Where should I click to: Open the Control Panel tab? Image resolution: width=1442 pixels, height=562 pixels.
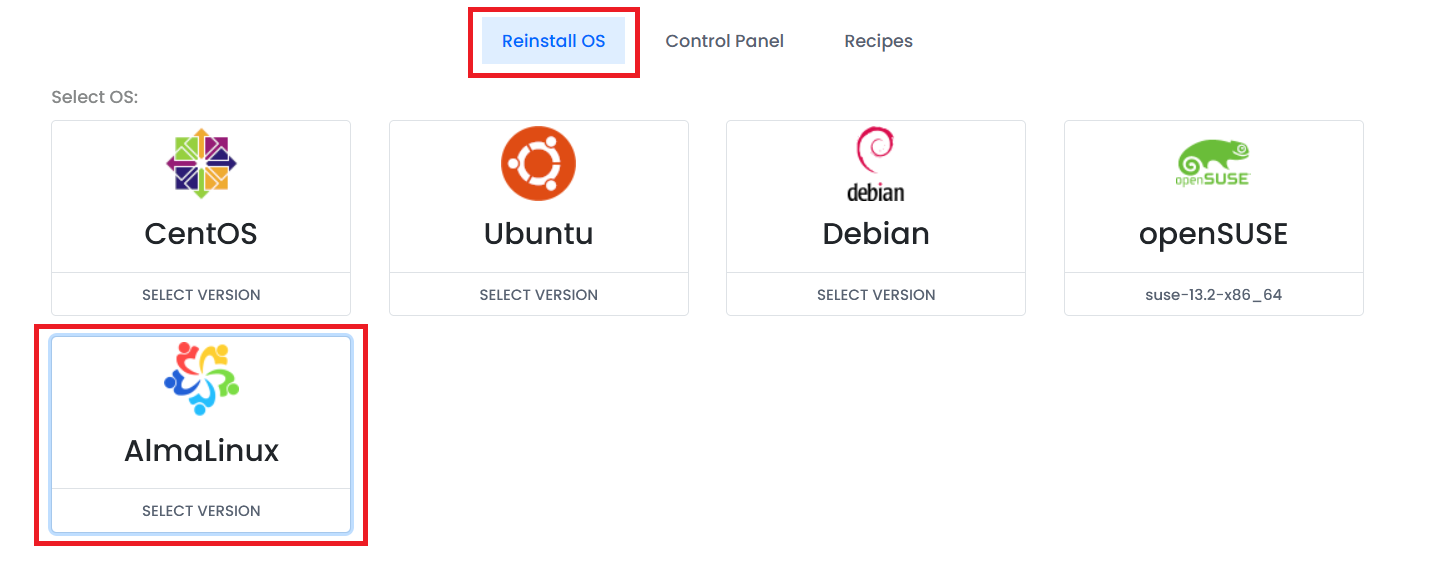tap(725, 41)
